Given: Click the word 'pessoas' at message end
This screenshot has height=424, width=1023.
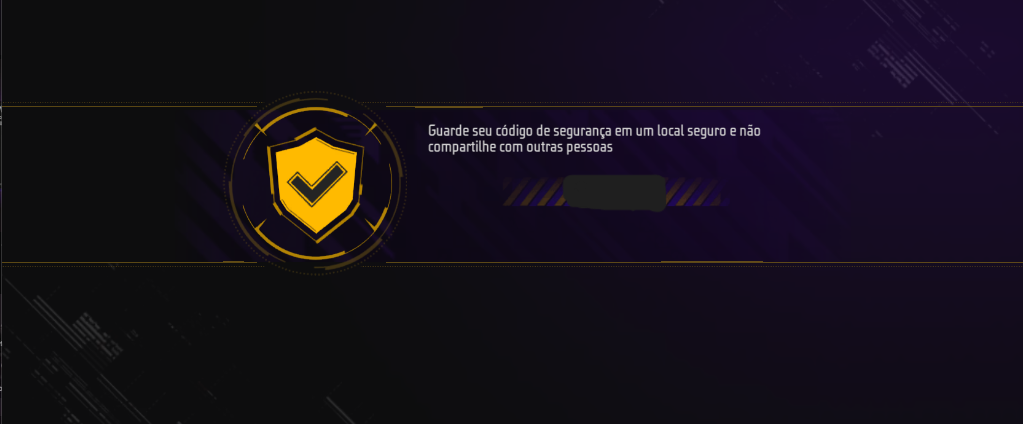Looking at the screenshot, I should click(x=592, y=148).
